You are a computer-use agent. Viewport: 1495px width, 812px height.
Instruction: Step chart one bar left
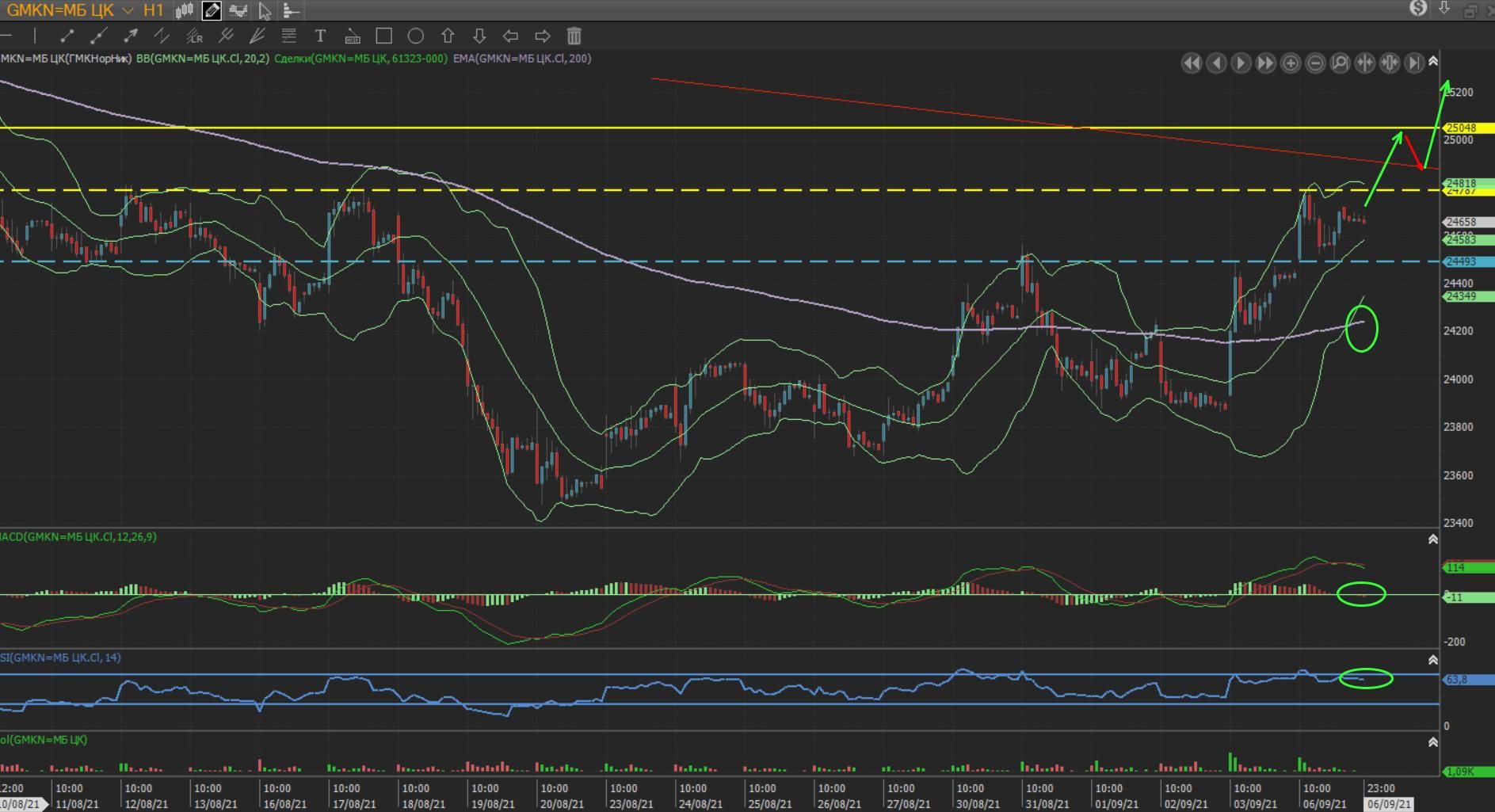[x=1216, y=63]
